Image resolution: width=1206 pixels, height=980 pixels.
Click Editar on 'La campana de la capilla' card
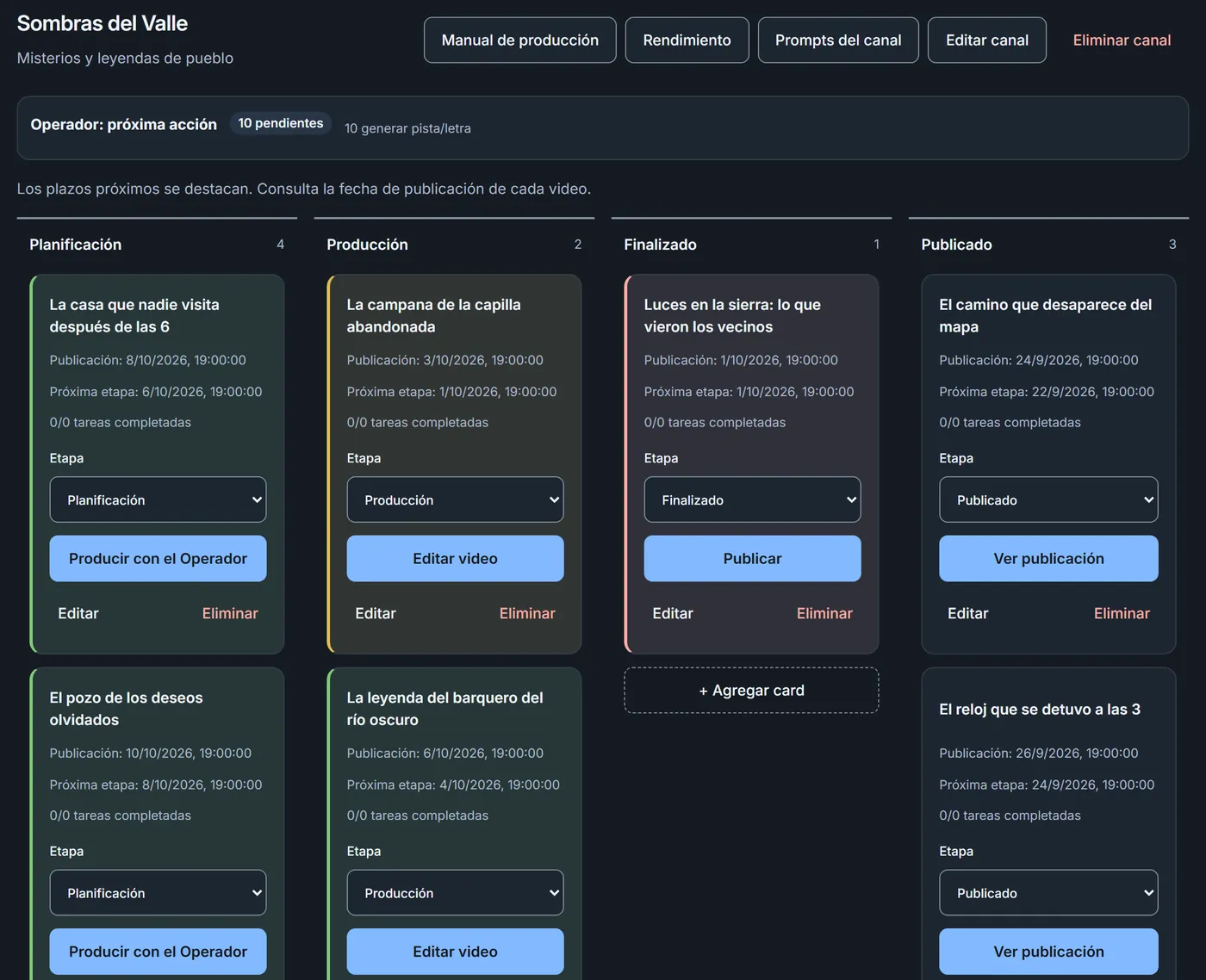(376, 613)
